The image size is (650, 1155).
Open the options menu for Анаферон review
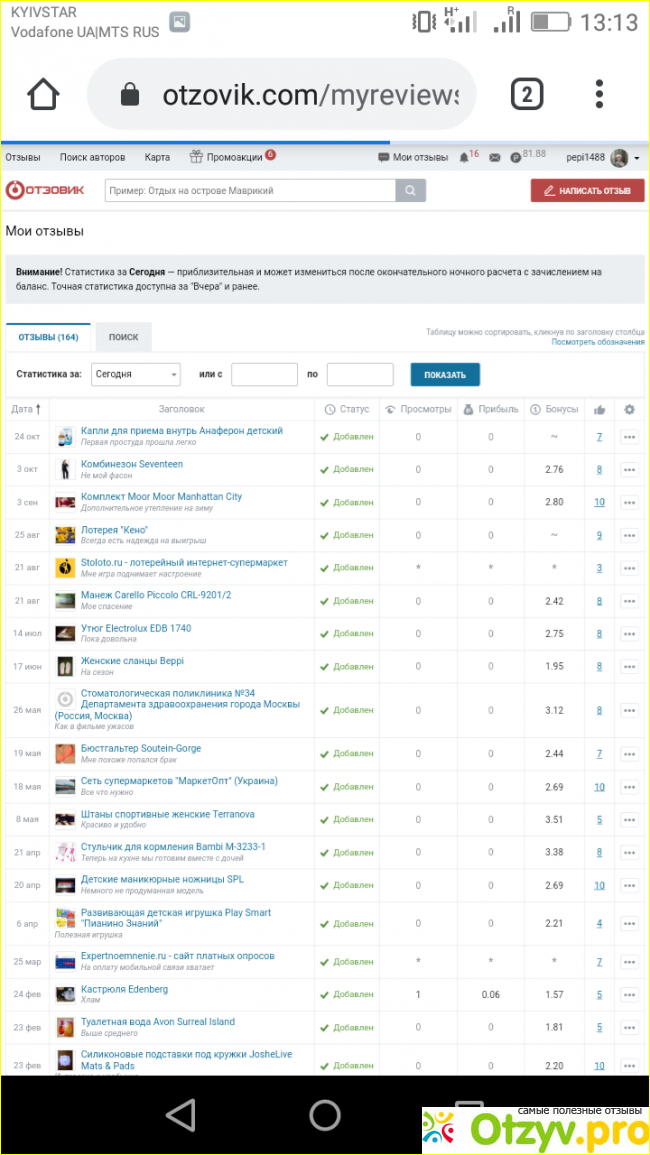629,437
